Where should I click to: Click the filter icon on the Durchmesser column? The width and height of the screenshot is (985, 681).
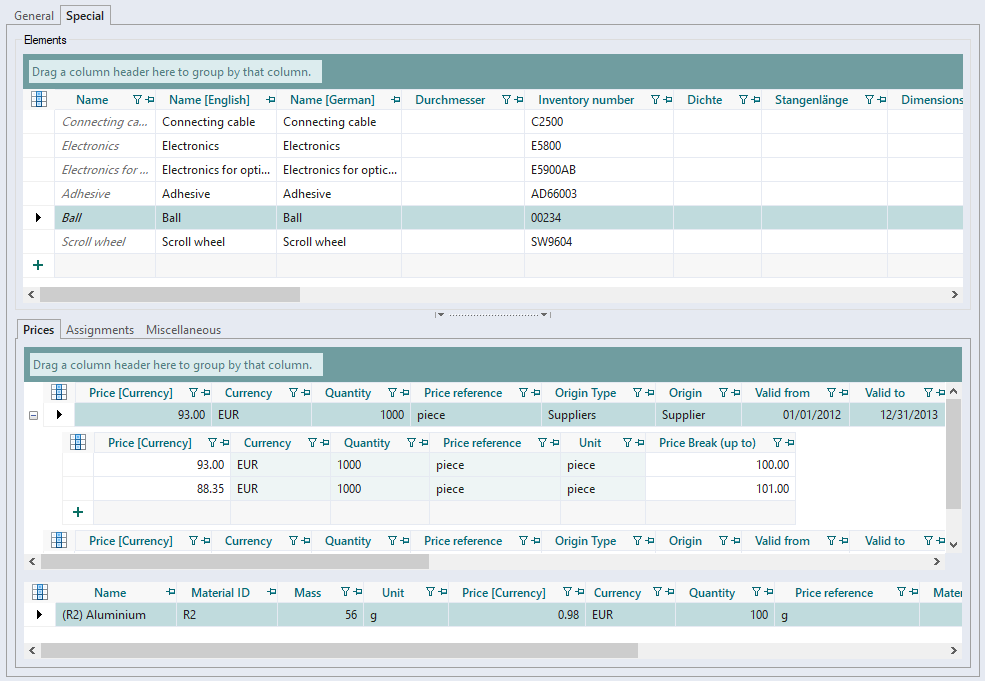click(506, 100)
